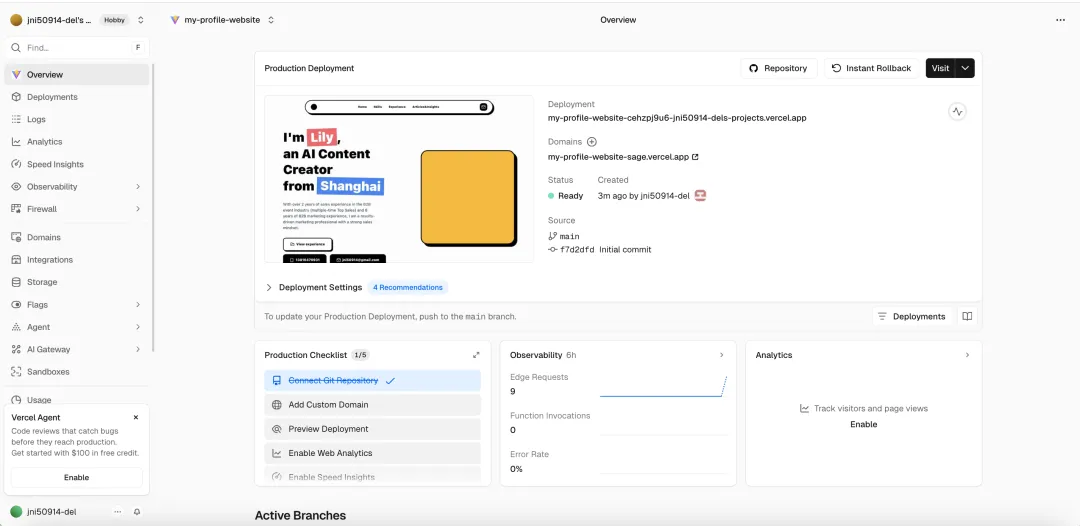The height and width of the screenshot is (526, 1080).
Task: Open the my-profile-website project switcher
Action: click(271, 20)
